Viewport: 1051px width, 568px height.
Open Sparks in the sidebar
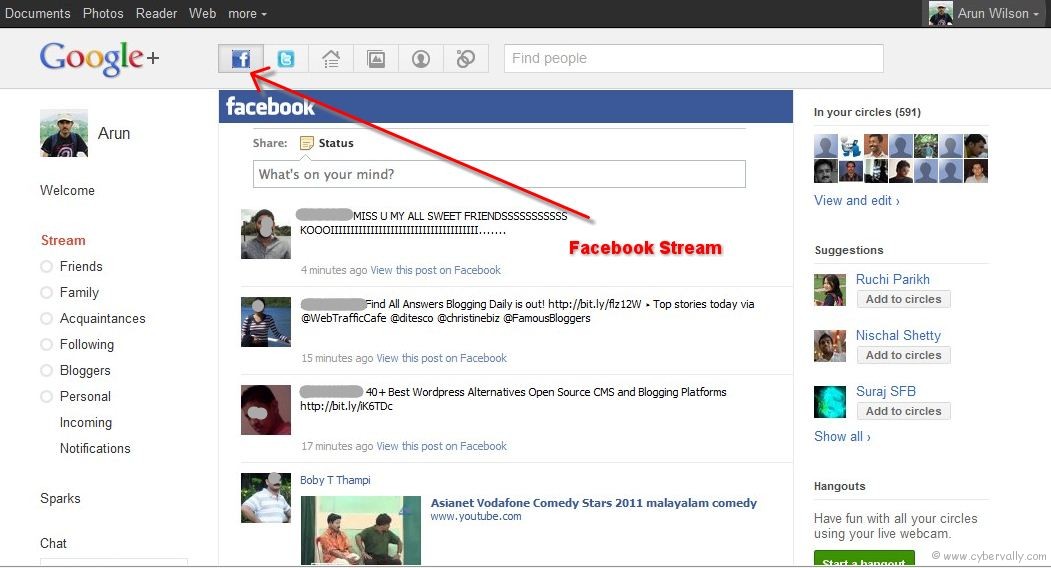coord(60,498)
